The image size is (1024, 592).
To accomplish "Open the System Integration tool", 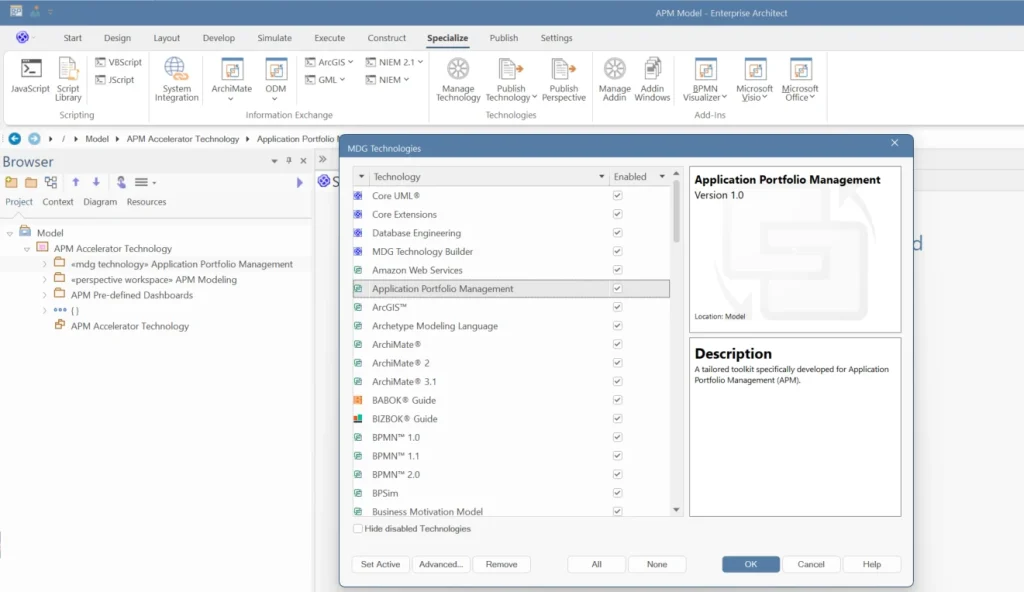I will 176,80.
